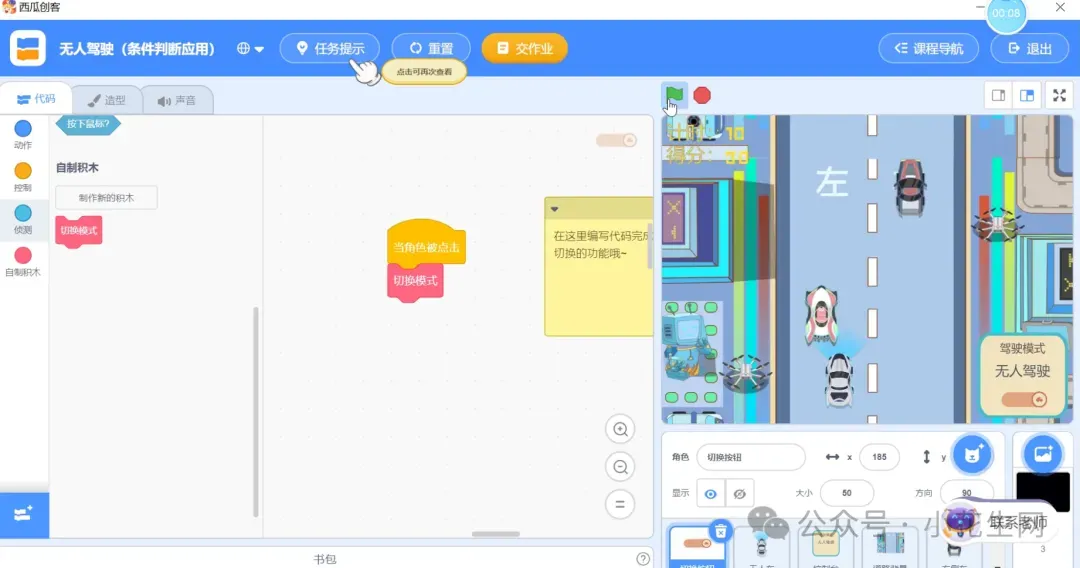Click the white self-driving car on stage
The height and width of the screenshot is (568, 1080).
(839, 379)
